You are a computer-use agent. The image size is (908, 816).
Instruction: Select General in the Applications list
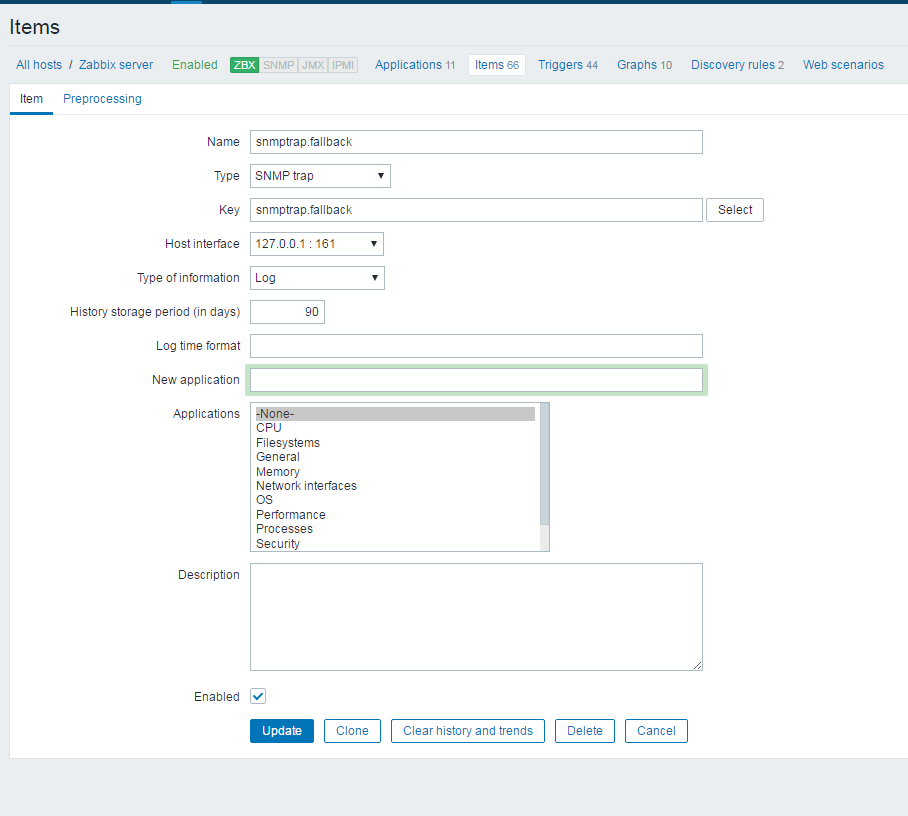pos(395,457)
